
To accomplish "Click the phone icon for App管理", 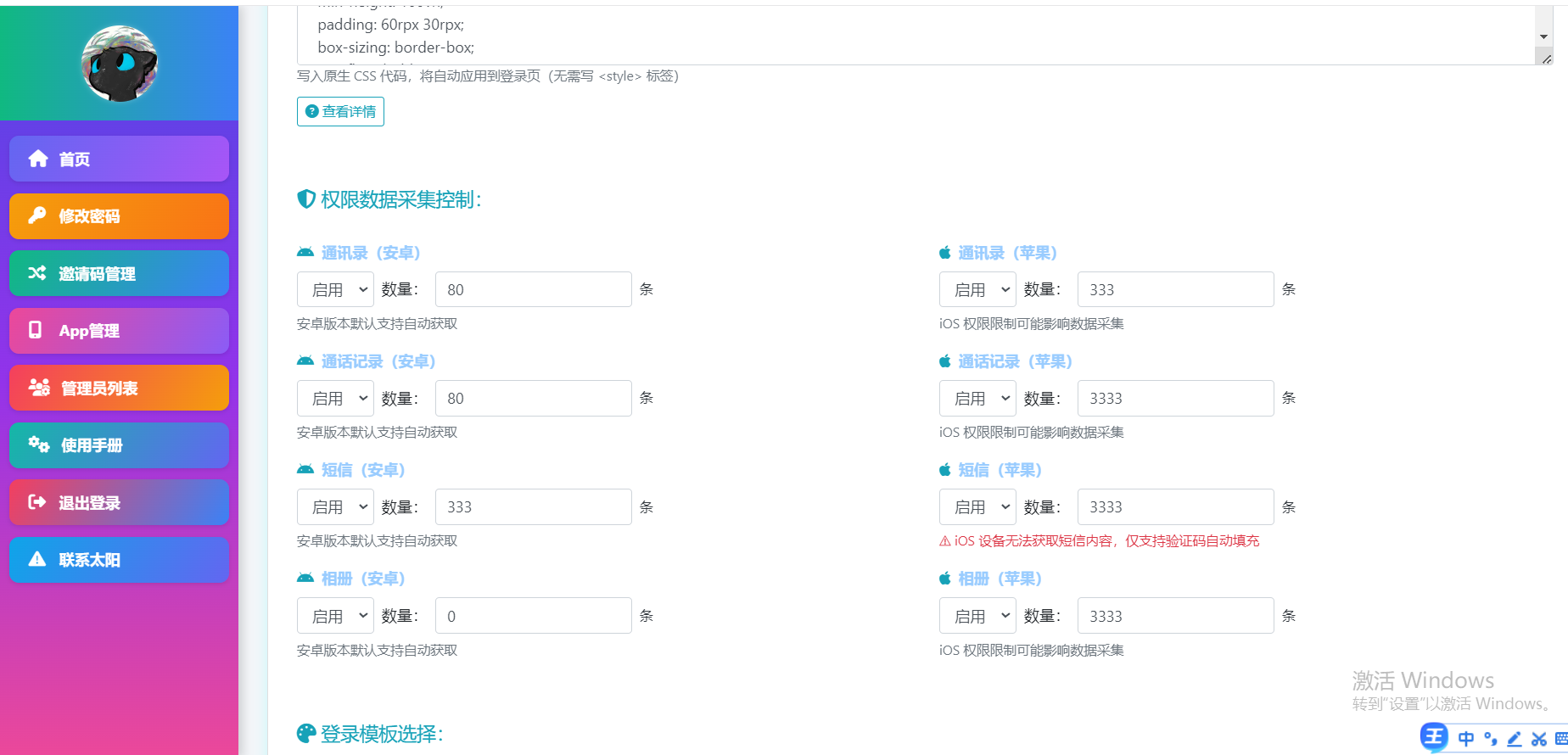I will click(36, 330).
